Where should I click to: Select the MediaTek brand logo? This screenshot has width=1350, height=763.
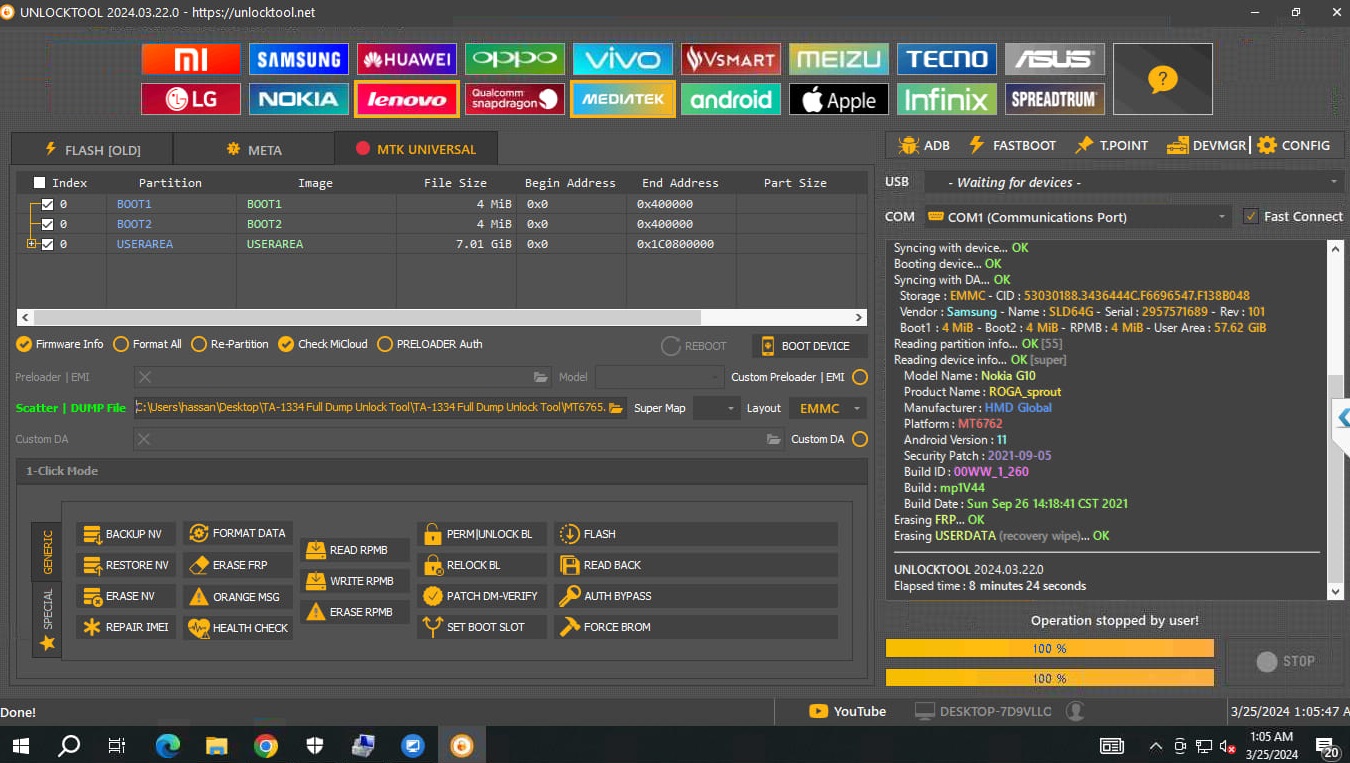click(x=623, y=99)
